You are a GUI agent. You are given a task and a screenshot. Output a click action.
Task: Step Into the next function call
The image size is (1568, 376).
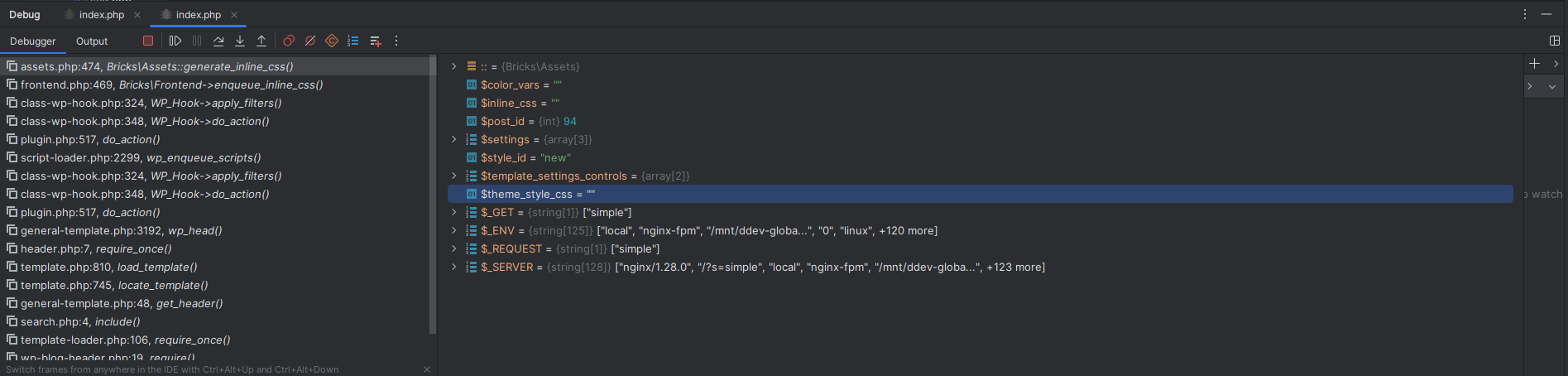pos(240,41)
